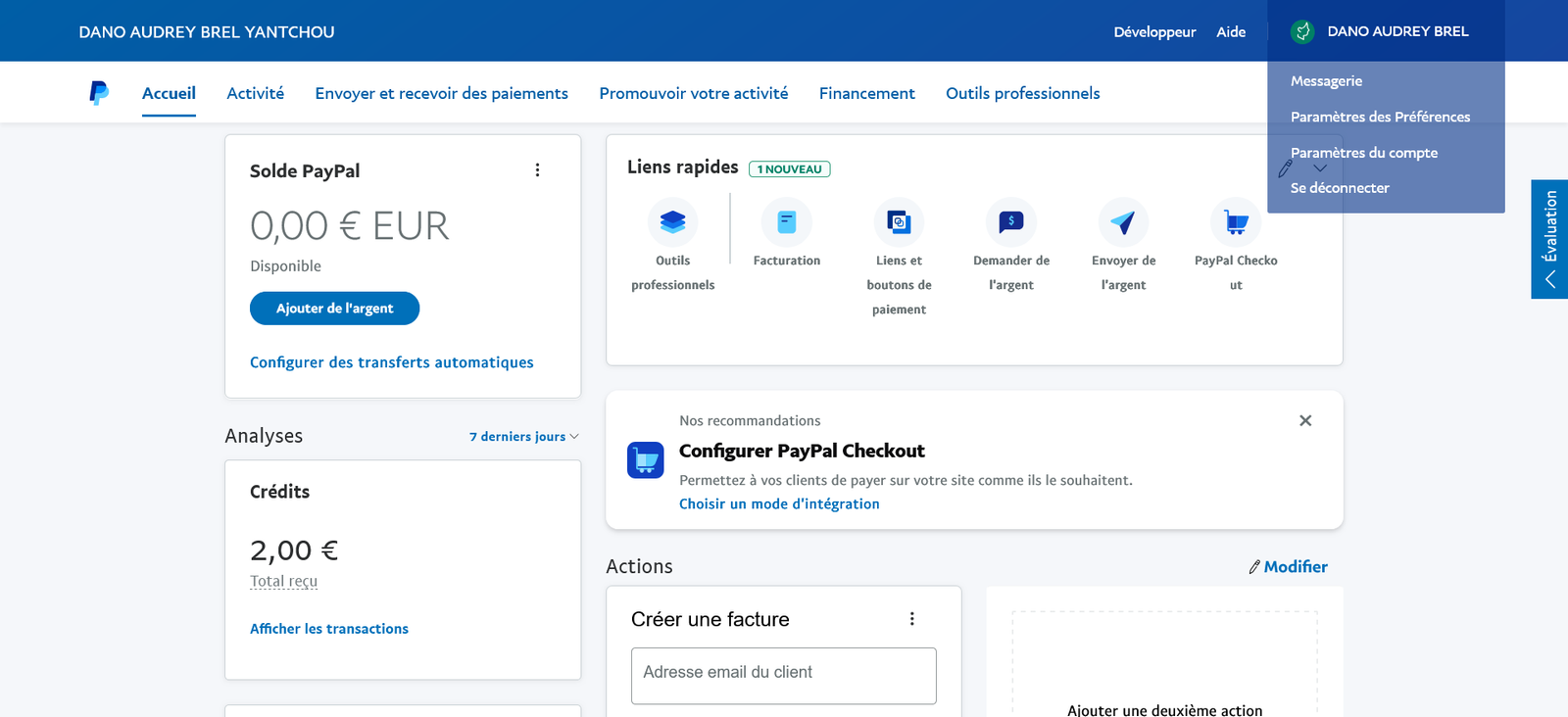Screen dimensions: 1568x717
Task: Select Messagerie in the account menu
Action: click(x=1326, y=81)
